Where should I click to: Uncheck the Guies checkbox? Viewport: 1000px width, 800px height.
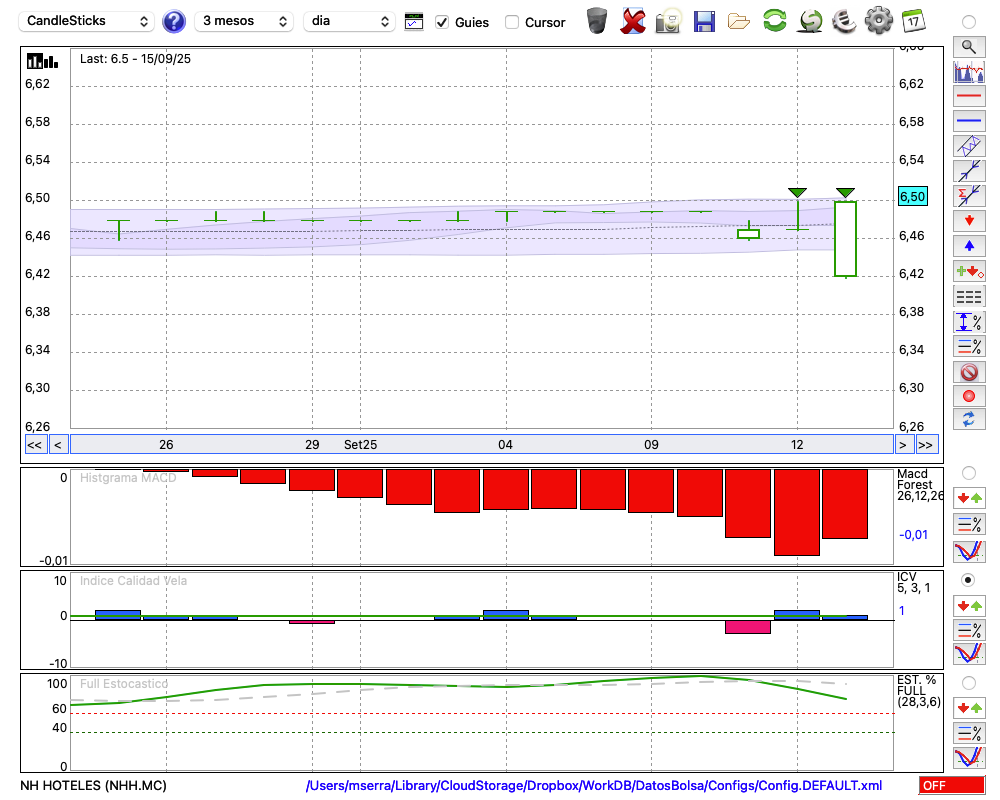click(442, 22)
